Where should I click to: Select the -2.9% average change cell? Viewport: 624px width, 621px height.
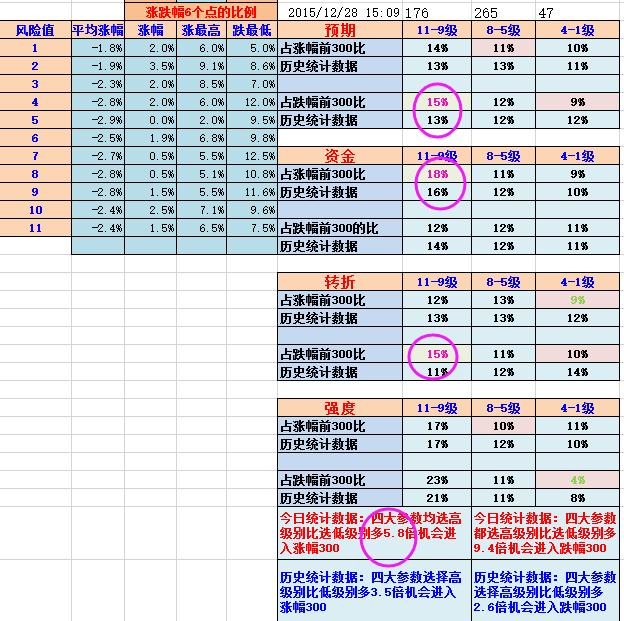(x=98, y=120)
